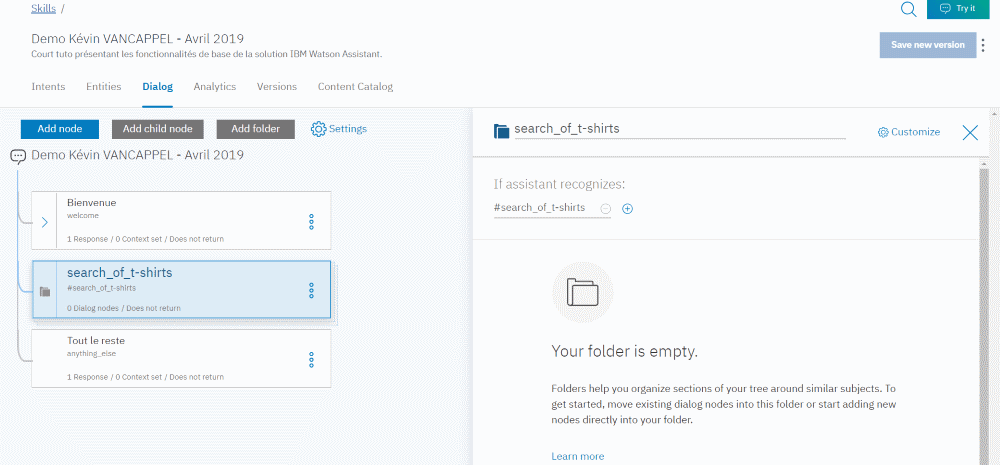Select the Bienvenue dialog node

tap(182, 220)
